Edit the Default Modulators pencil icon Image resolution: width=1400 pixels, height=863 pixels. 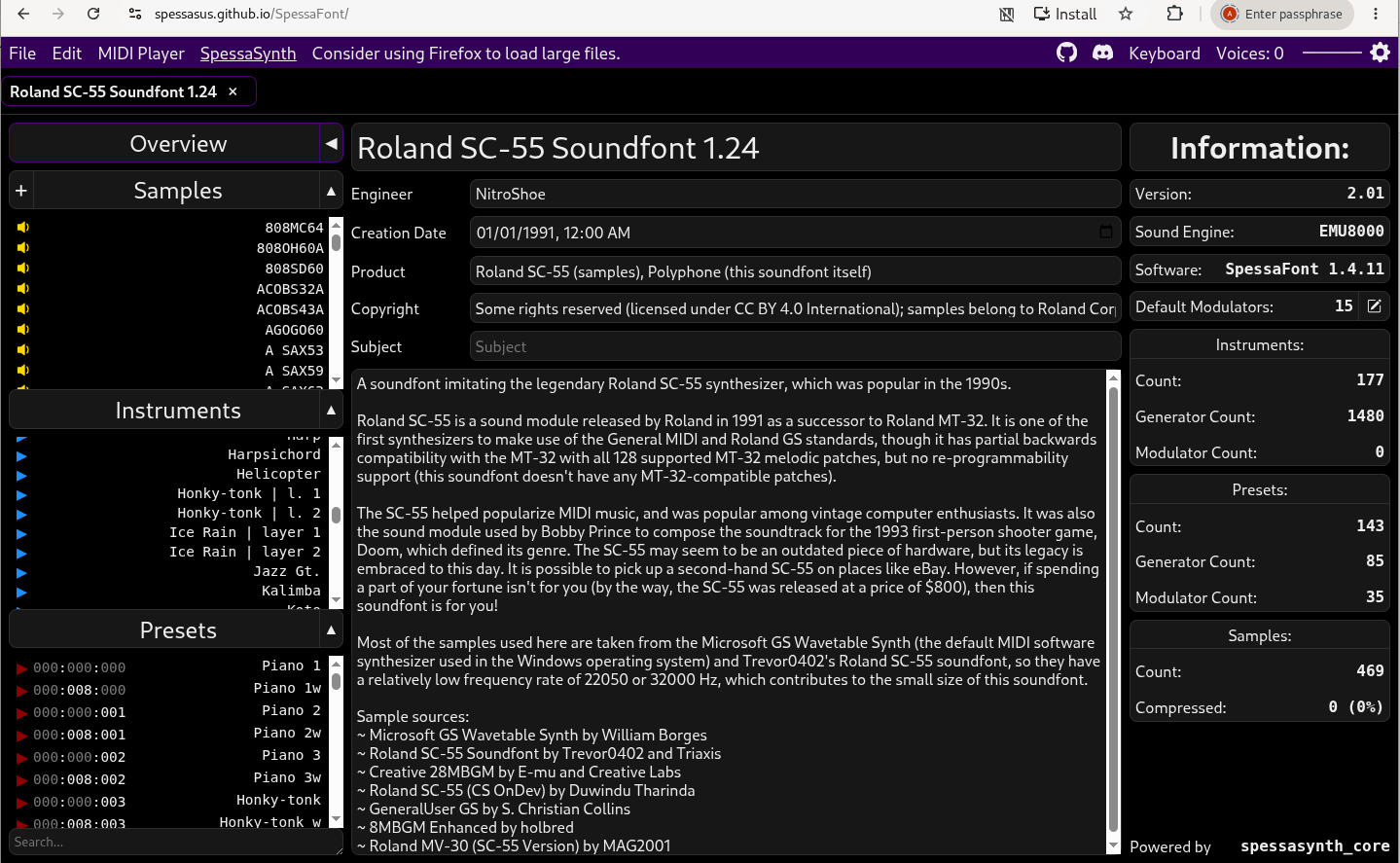click(1374, 306)
